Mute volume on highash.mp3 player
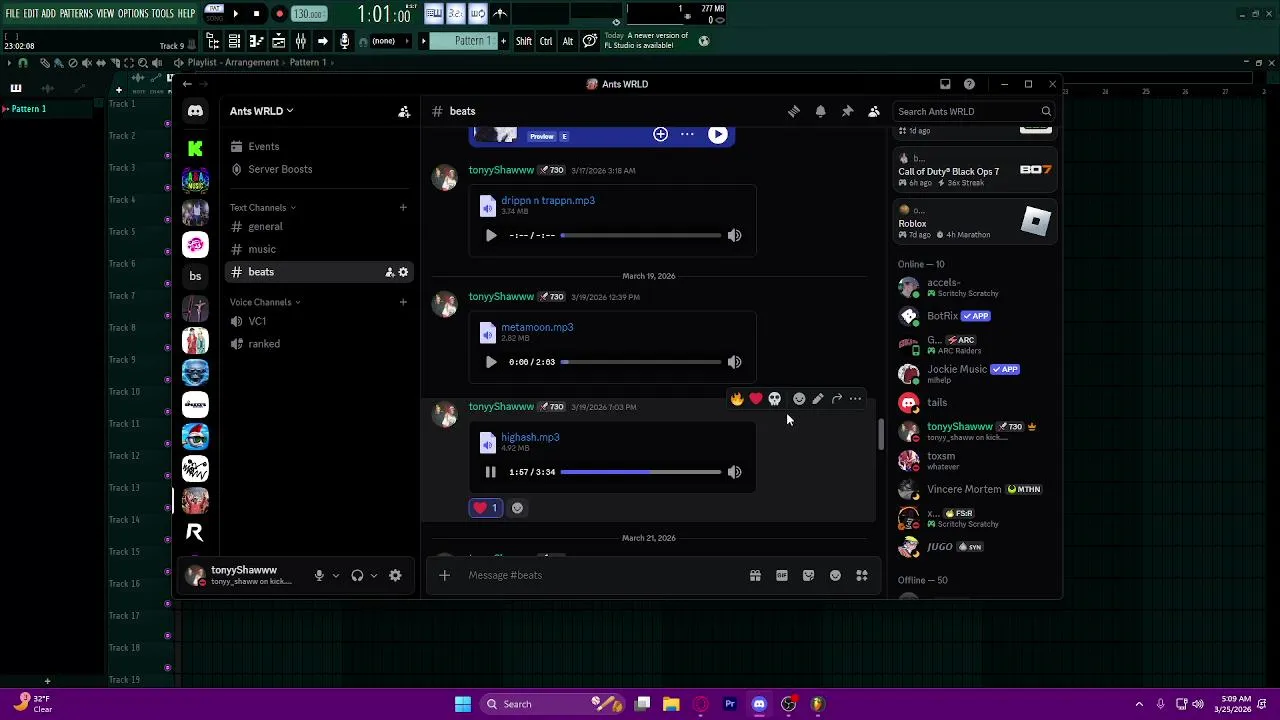This screenshot has width=1280, height=720. pyautogui.click(x=735, y=472)
